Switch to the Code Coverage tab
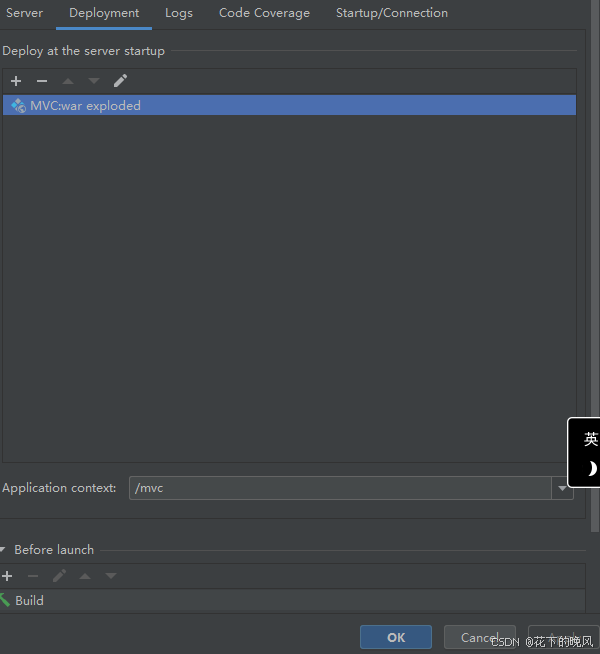Image resolution: width=600 pixels, height=654 pixels. (x=264, y=13)
